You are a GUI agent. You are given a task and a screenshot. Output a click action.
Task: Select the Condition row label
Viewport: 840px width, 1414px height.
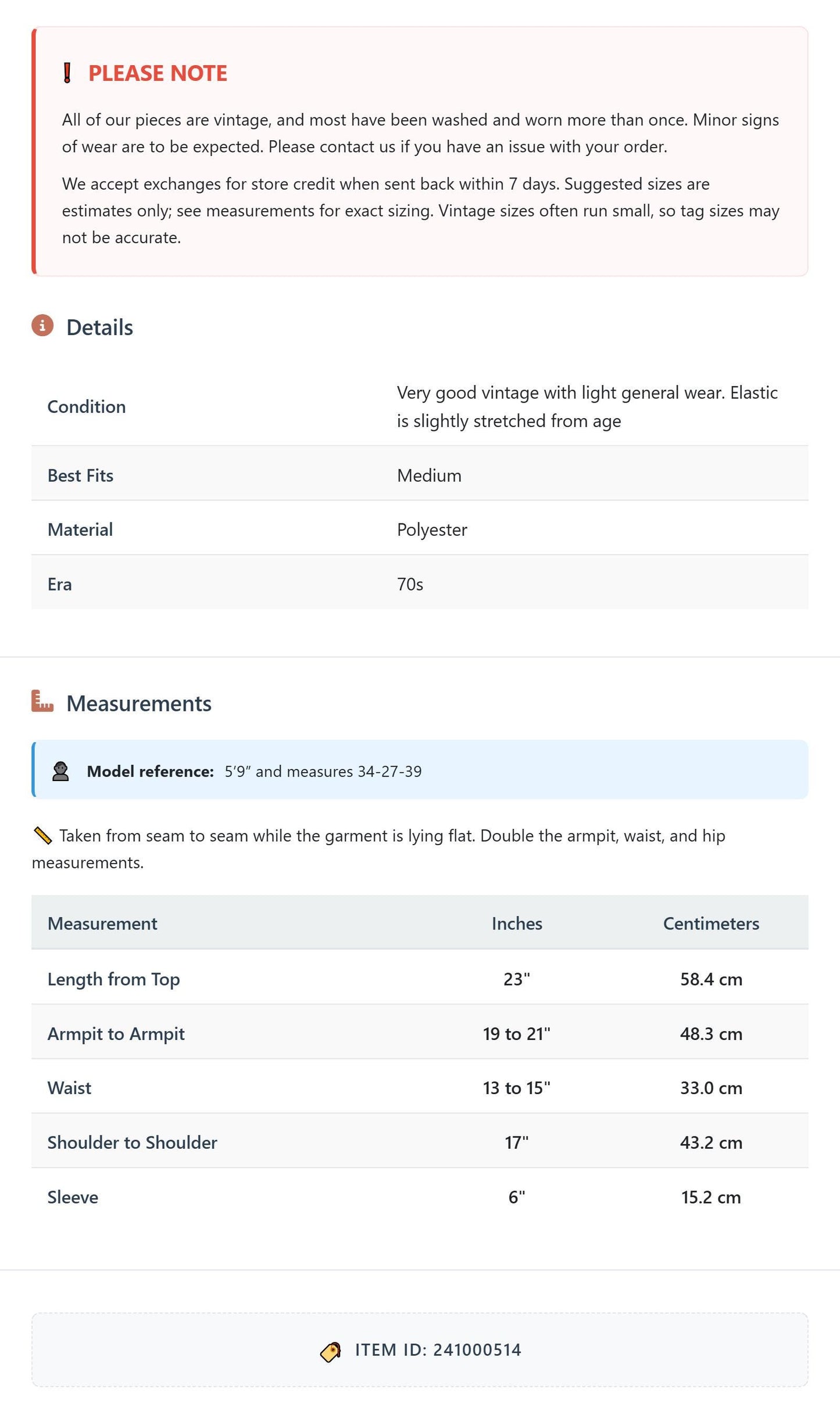point(87,407)
